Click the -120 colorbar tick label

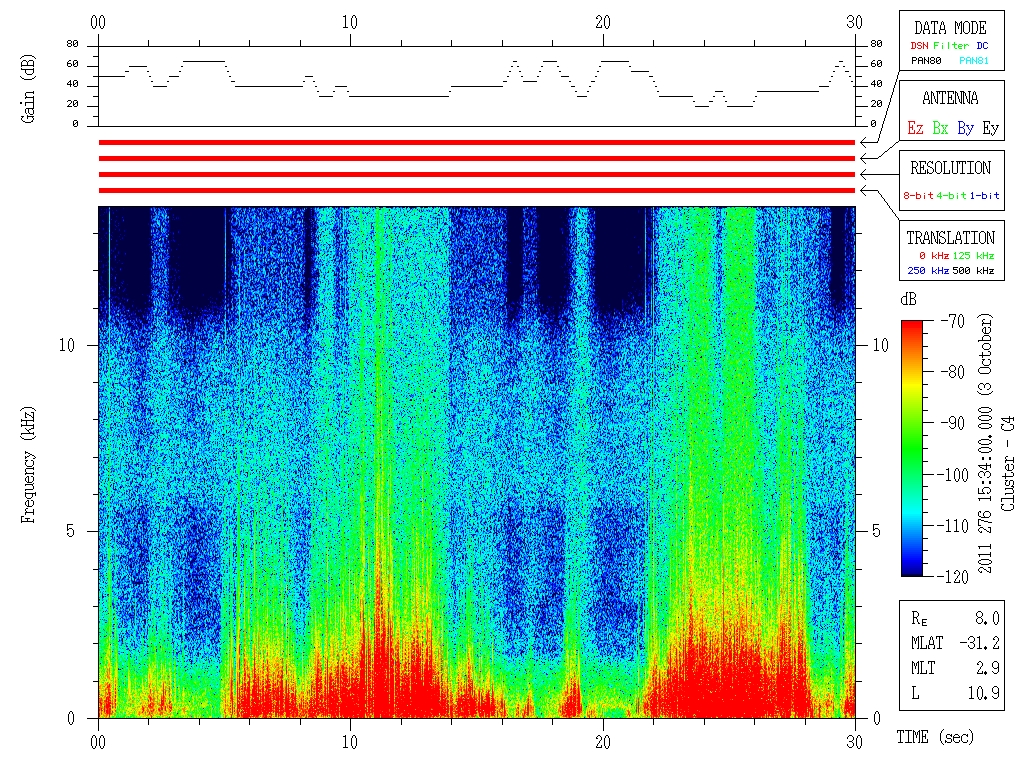point(955,577)
